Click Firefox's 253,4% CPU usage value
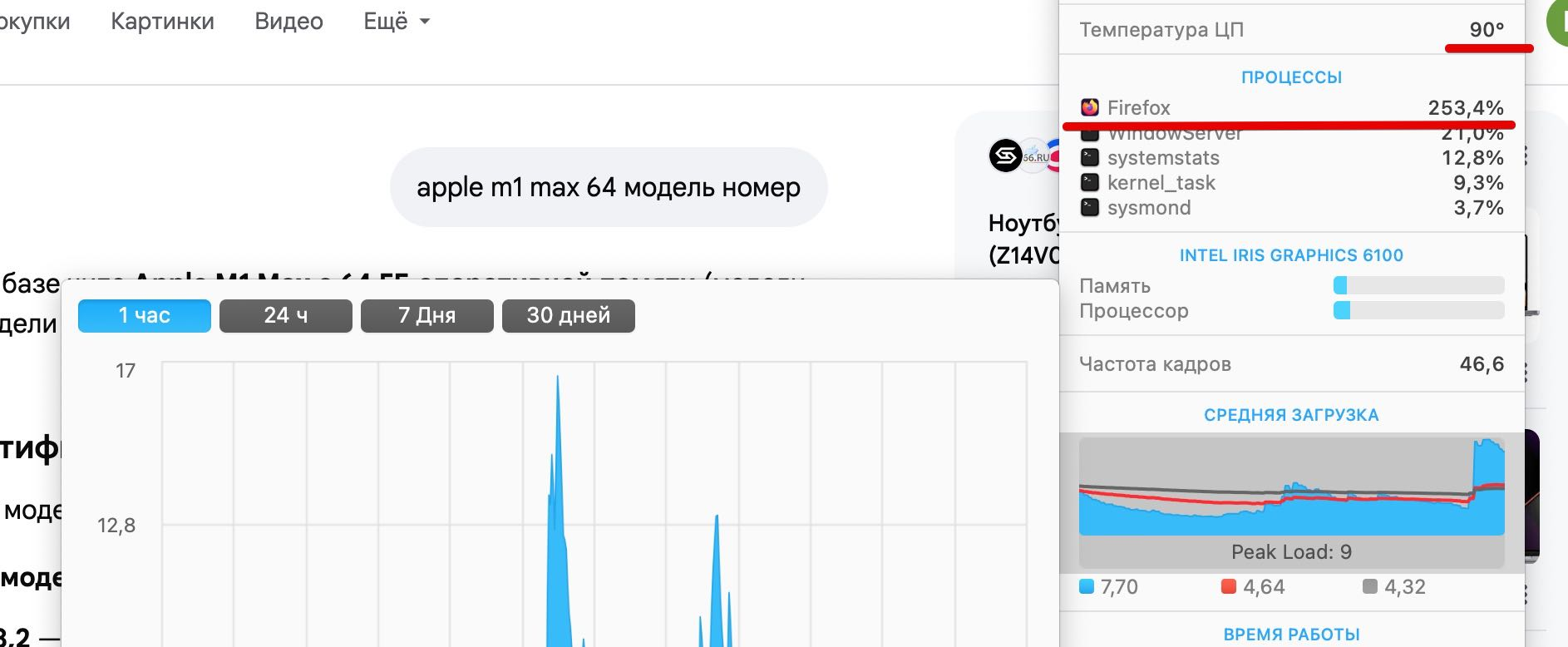The height and width of the screenshot is (647, 1568). pos(1466,108)
